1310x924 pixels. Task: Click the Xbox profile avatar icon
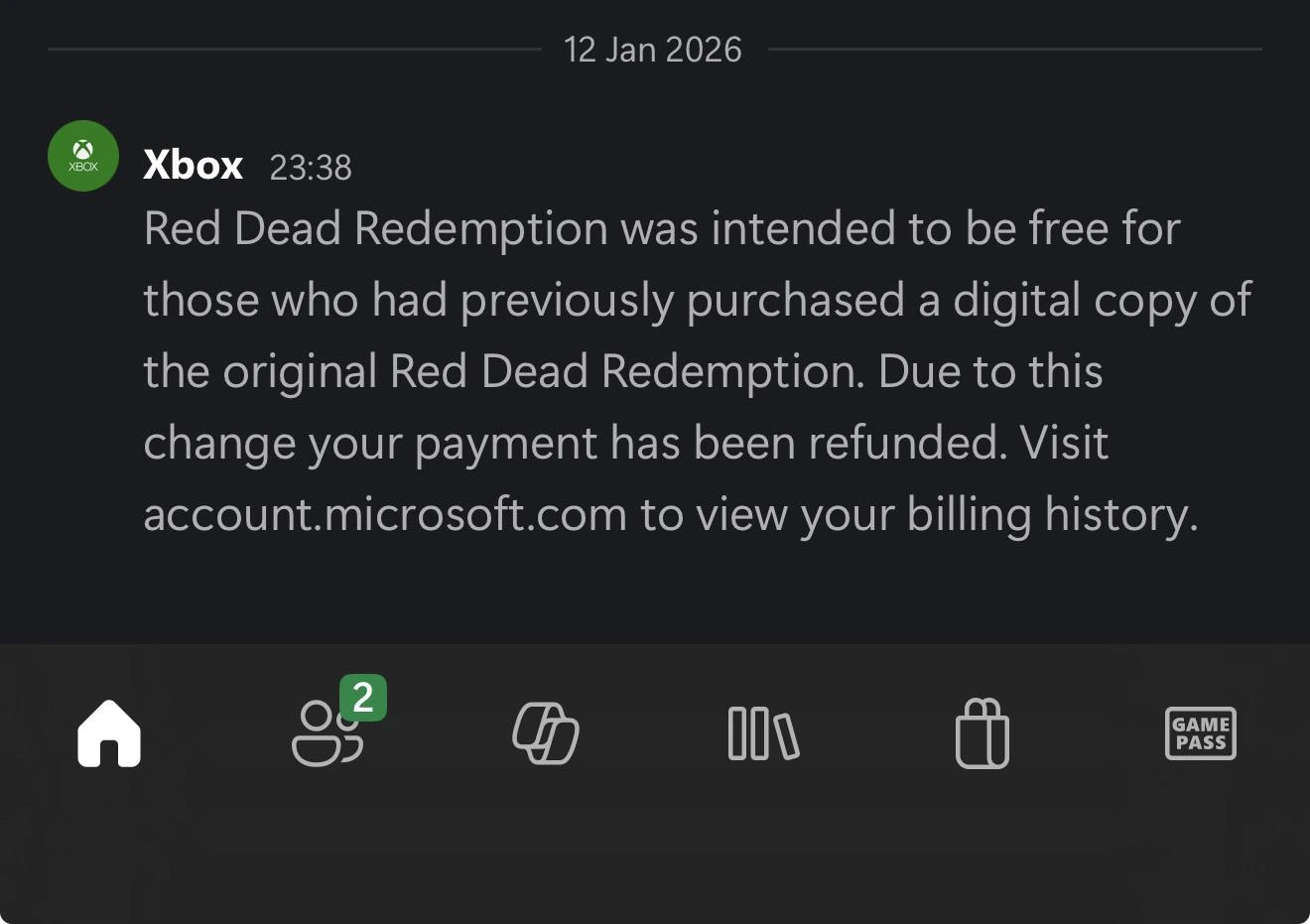(x=82, y=156)
